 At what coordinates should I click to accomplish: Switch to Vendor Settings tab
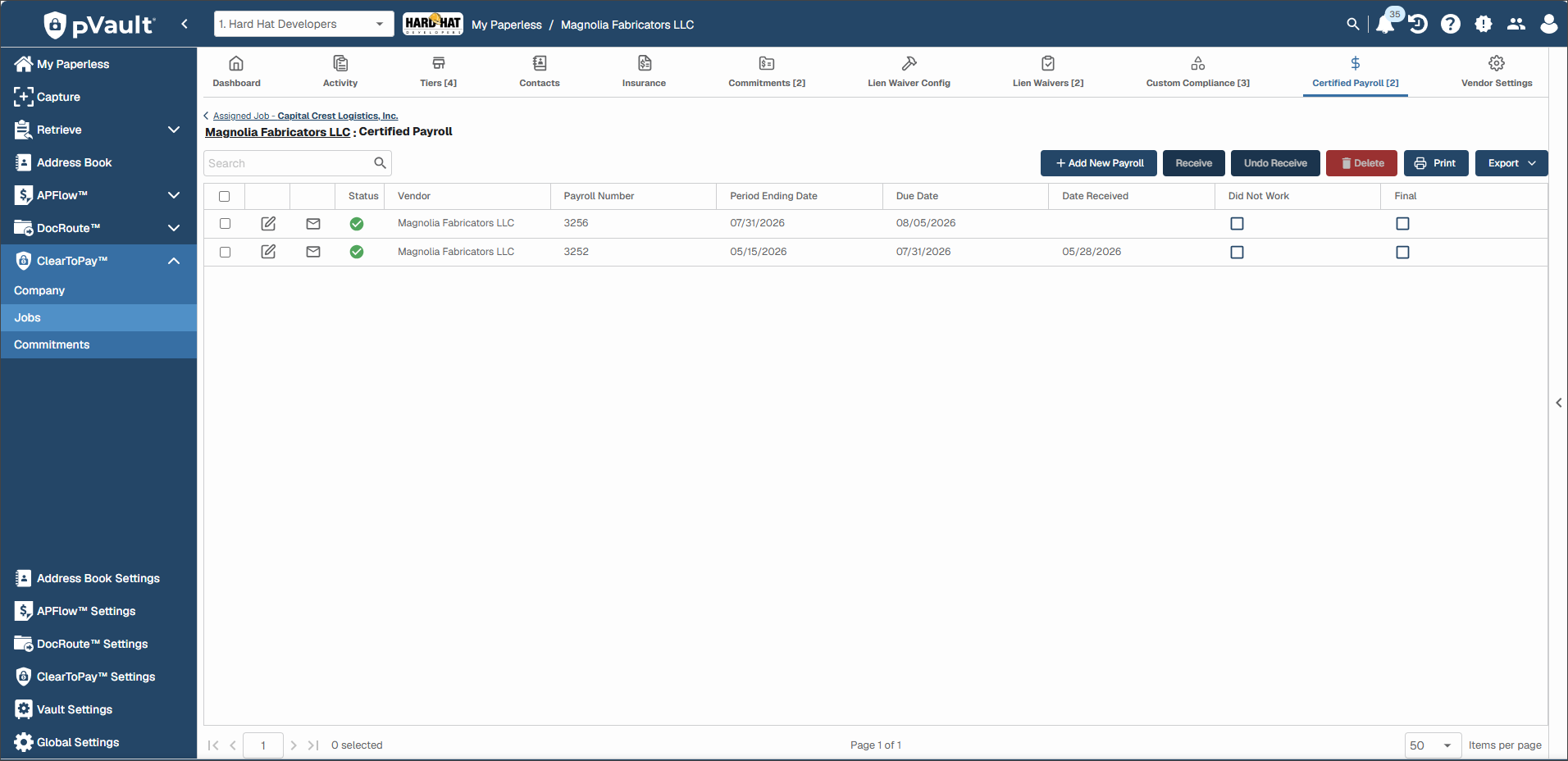pos(1497,71)
